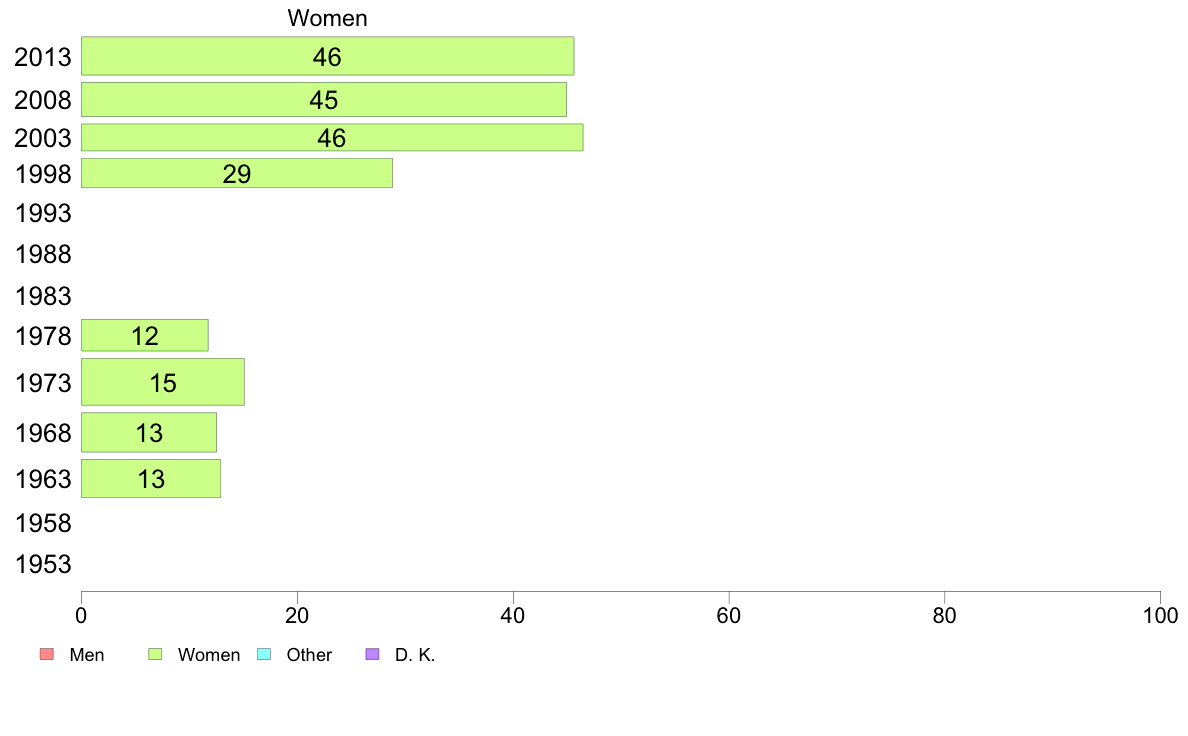Click the Women chart title

coord(327,18)
